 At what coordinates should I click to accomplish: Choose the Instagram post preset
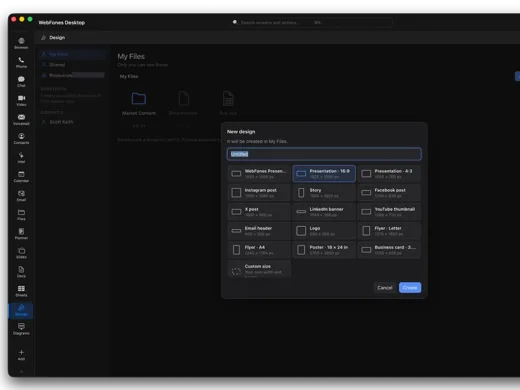click(x=259, y=193)
